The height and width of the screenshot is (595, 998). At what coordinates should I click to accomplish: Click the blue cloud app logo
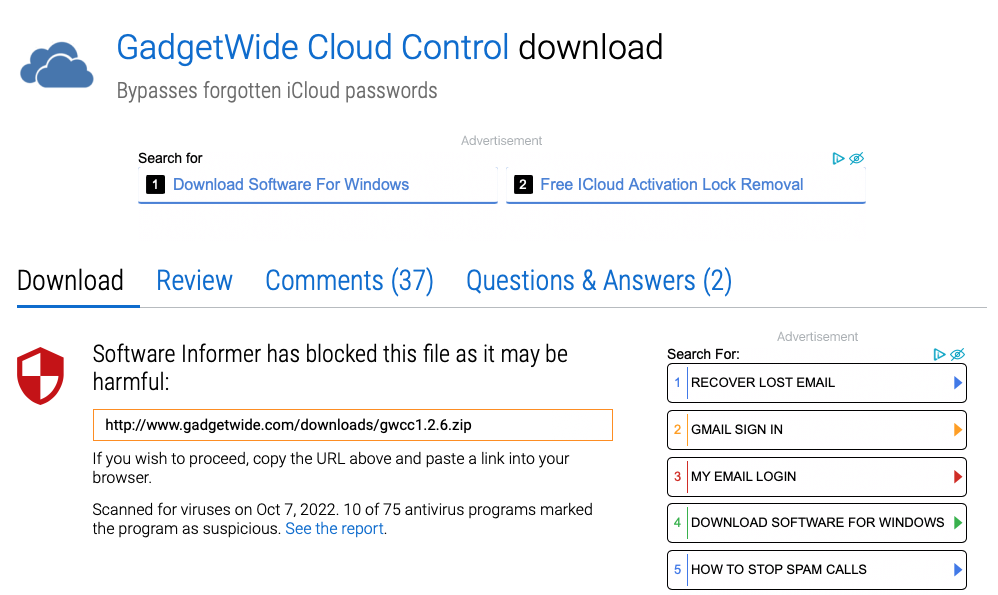click(x=57, y=66)
